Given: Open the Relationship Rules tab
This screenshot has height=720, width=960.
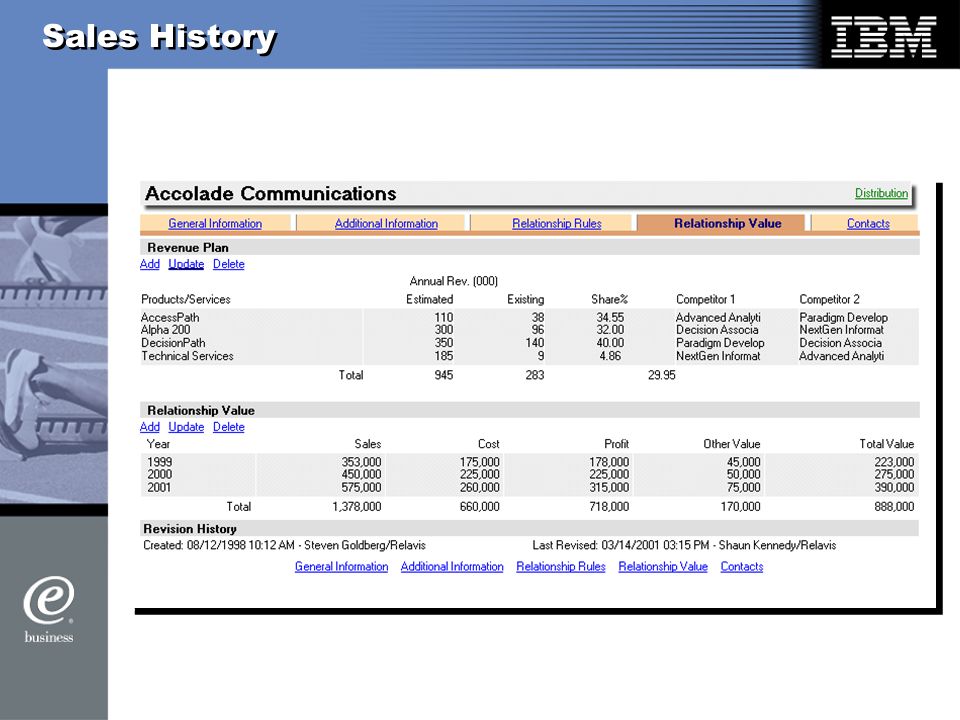Looking at the screenshot, I should (x=557, y=223).
